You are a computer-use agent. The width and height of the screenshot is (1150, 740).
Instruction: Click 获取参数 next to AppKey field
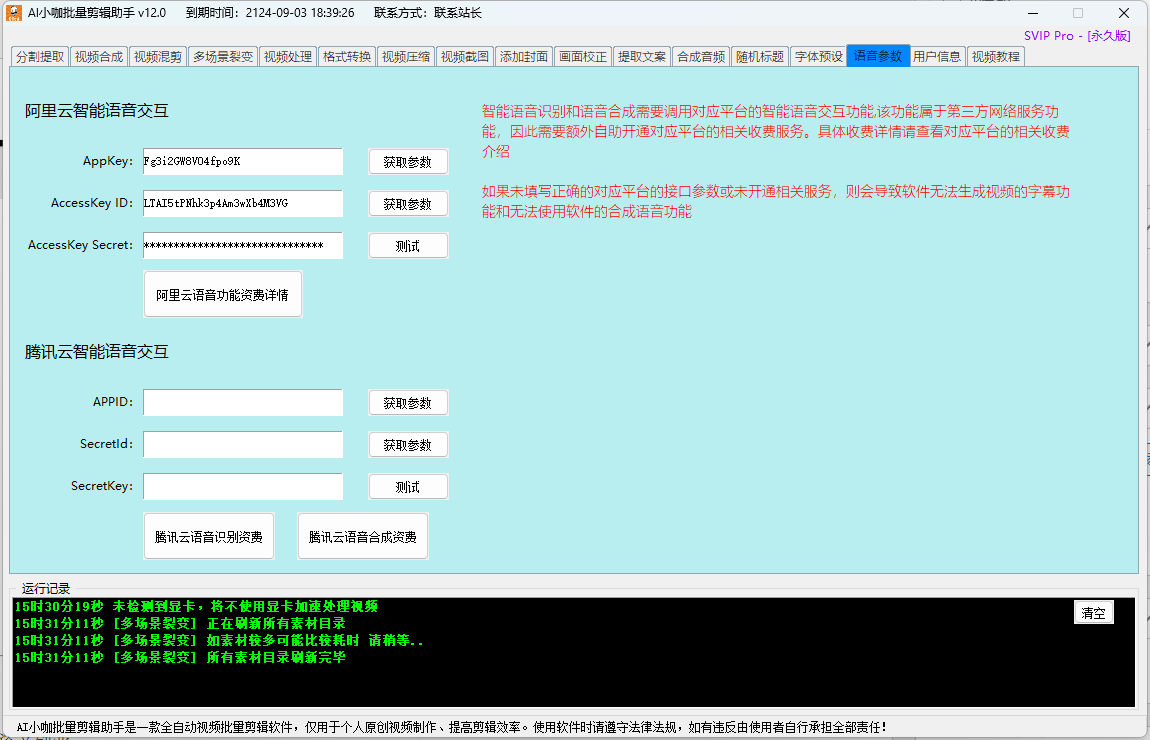tap(408, 162)
